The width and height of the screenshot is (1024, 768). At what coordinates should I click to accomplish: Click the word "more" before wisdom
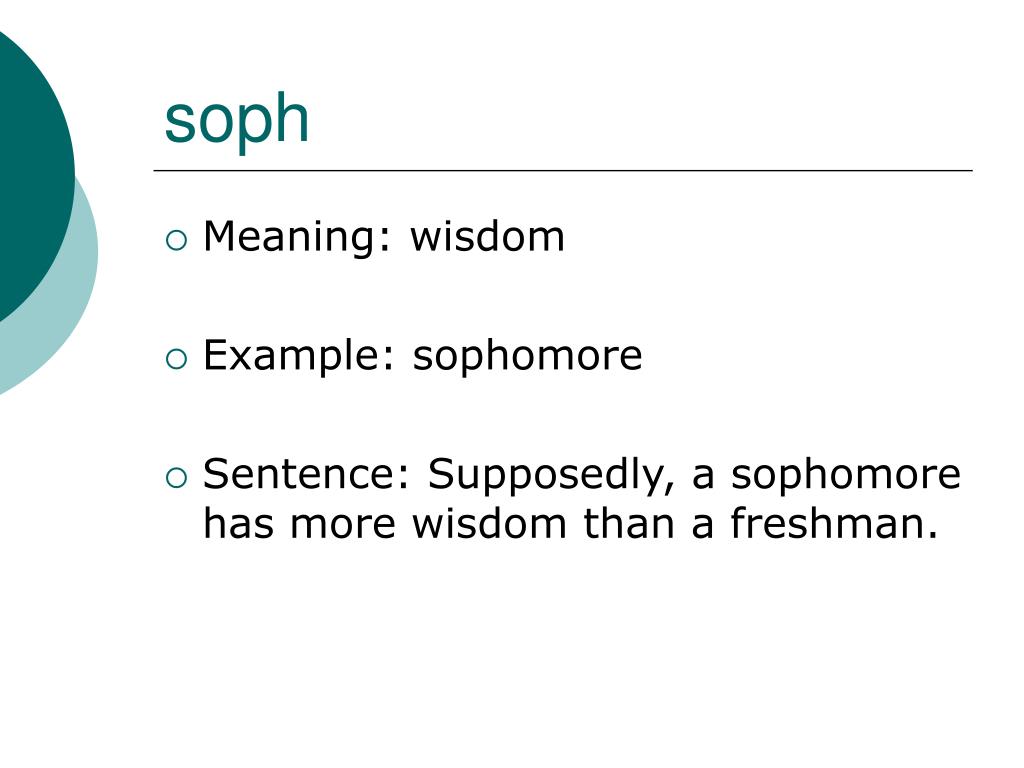pyautogui.click(x=343, y=525)
